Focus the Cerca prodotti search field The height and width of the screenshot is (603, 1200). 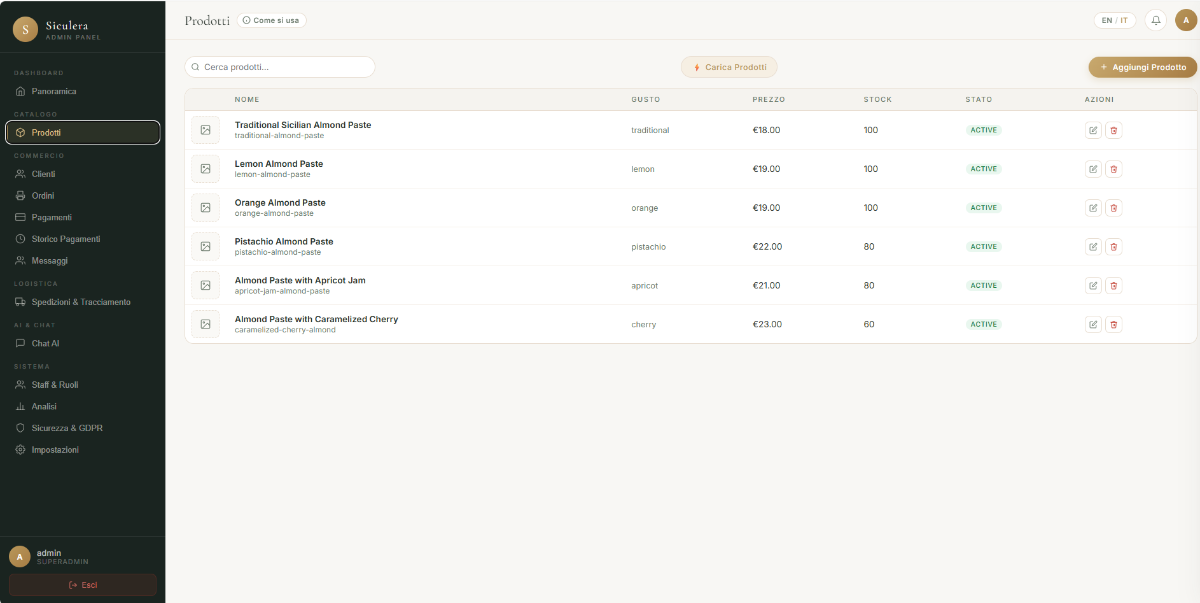(x=280, y=67)
